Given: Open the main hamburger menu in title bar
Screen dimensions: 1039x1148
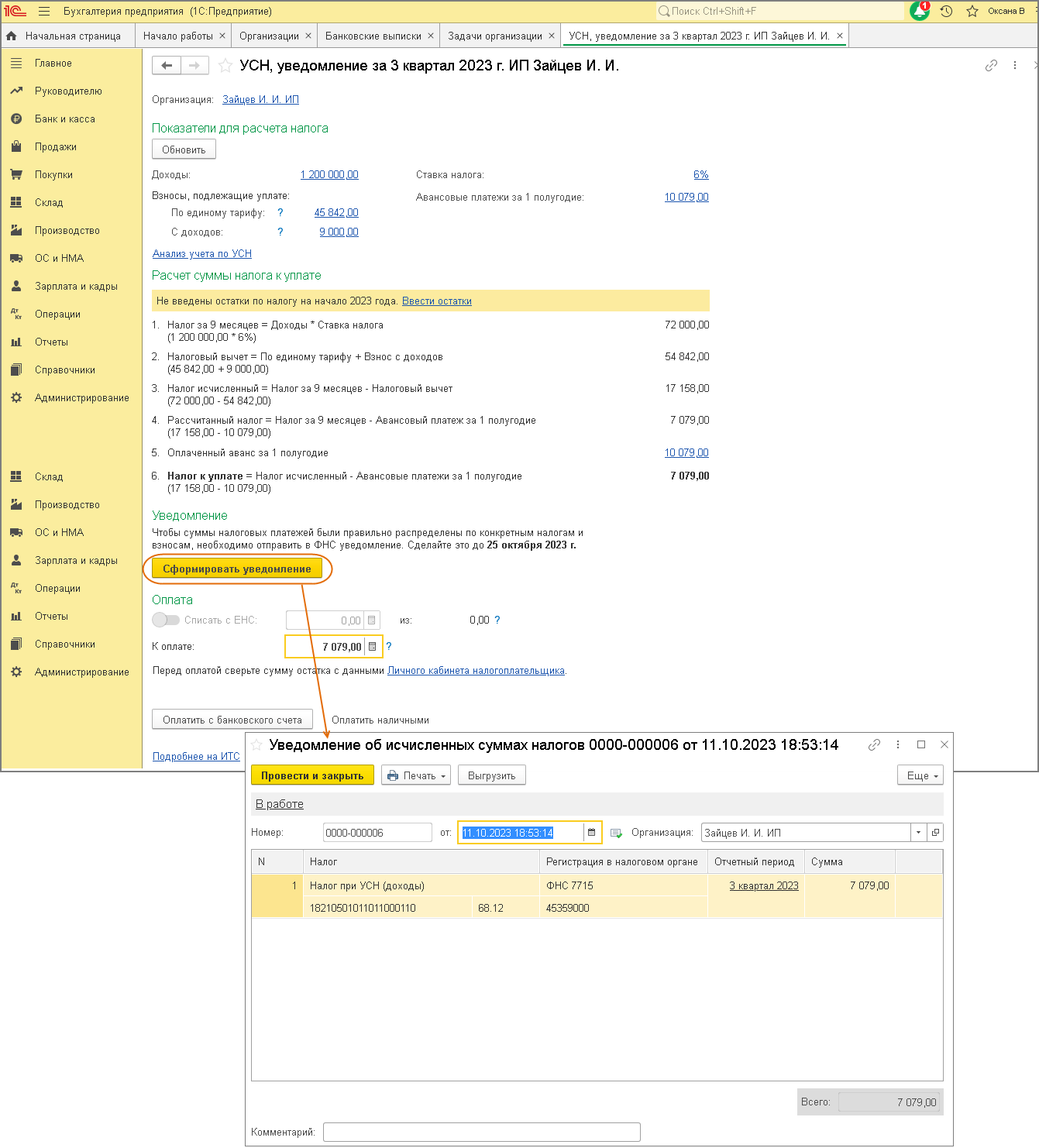Looking at the screenshot, I should pyautogui.click(x=44, y=12).
